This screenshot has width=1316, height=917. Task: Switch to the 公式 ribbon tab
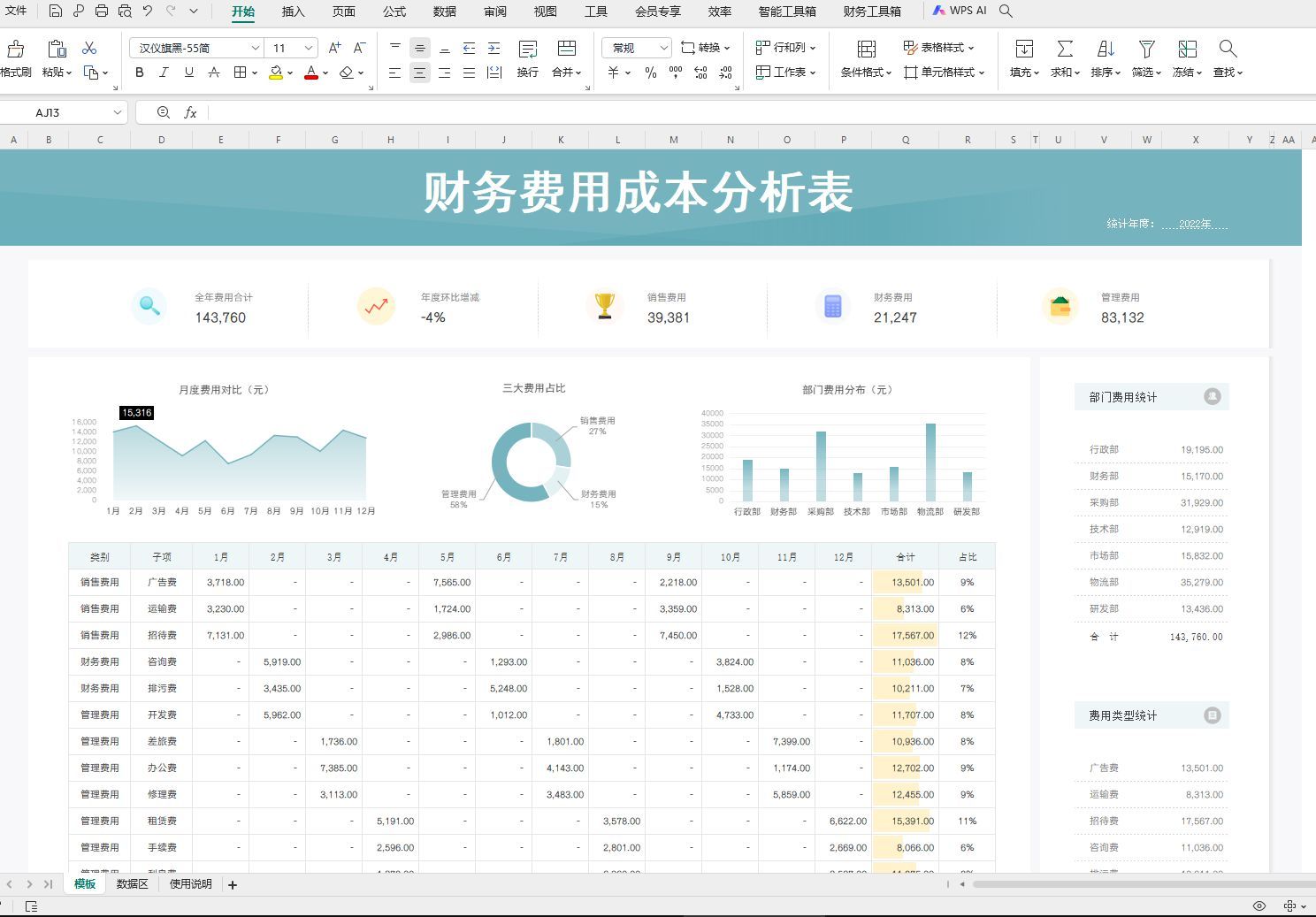[x=394, y=11]
